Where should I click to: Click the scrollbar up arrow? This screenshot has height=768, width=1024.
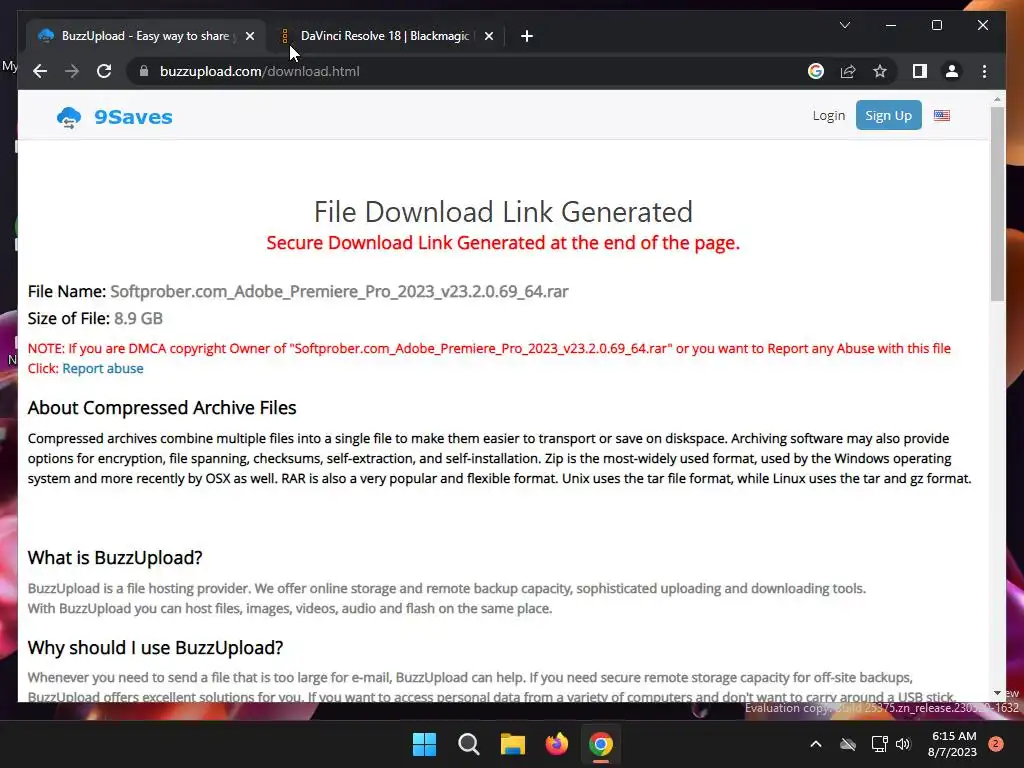997,99
